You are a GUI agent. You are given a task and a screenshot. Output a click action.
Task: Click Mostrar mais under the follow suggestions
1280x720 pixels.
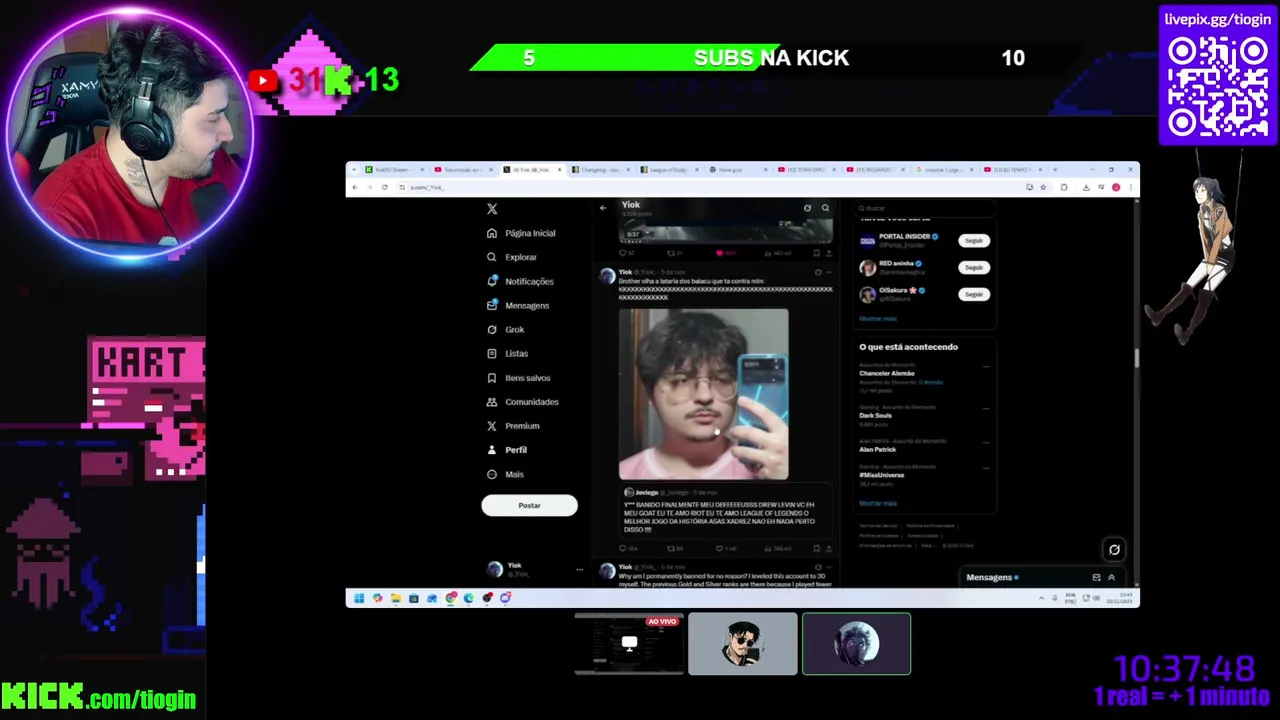[x=878, y=318]
